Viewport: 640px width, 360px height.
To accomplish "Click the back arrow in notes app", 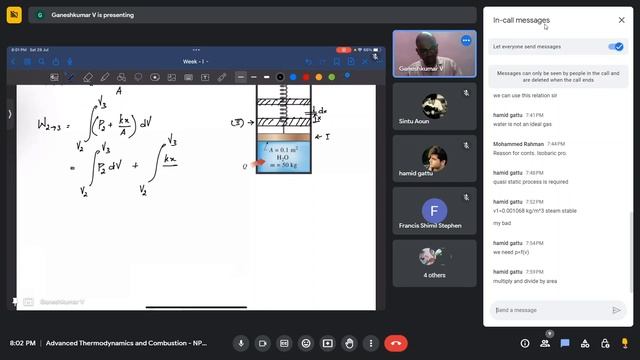I will [x=13, y=62].
